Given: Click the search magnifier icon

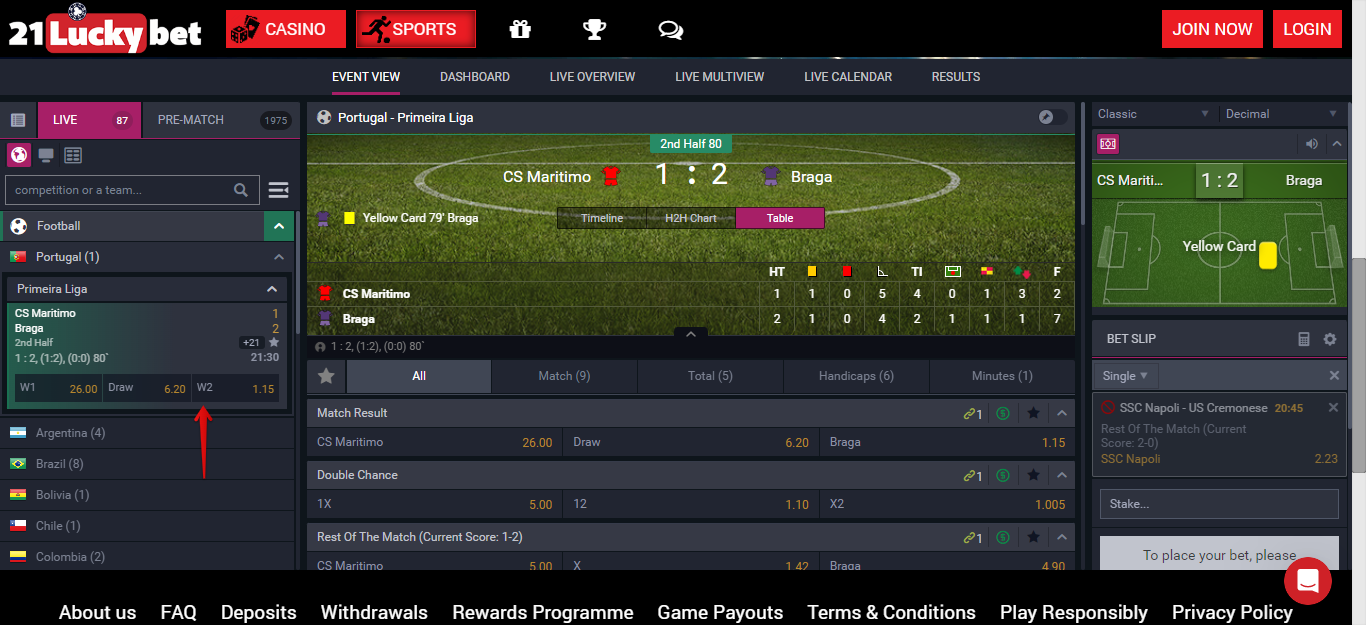Looking at the screenshot, I should pos(241,190).
